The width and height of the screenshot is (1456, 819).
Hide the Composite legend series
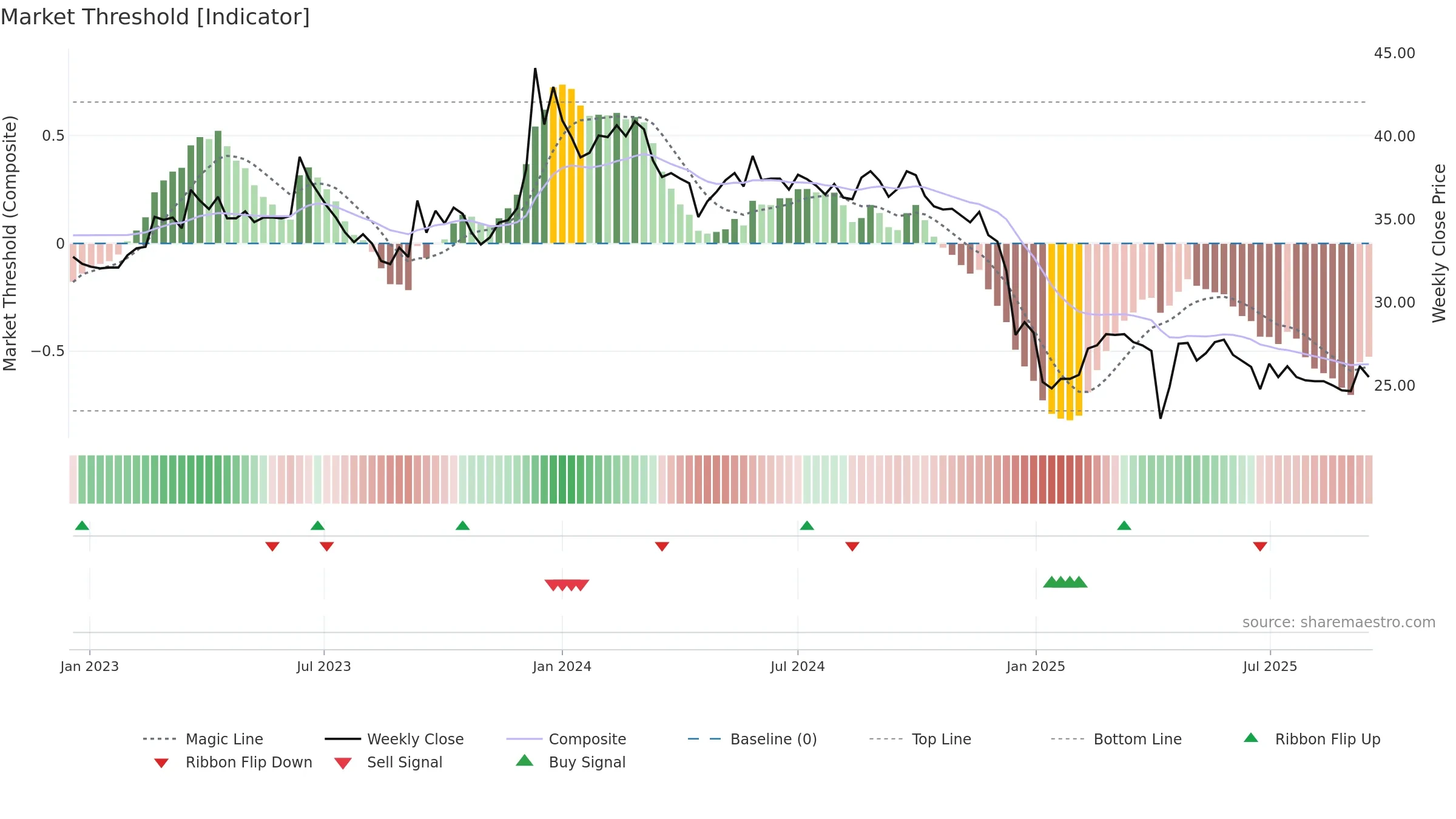566,739
